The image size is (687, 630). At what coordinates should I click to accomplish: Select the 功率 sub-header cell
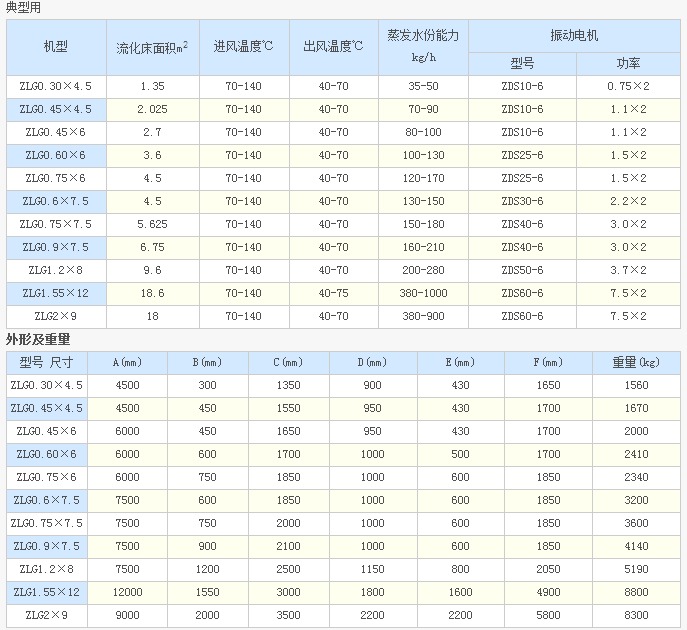628,63
